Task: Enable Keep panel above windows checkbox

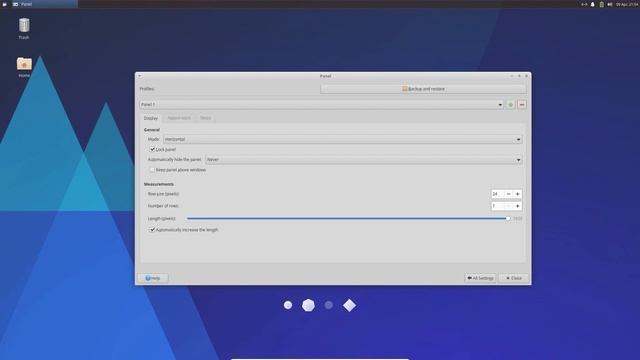Action: 152,170
